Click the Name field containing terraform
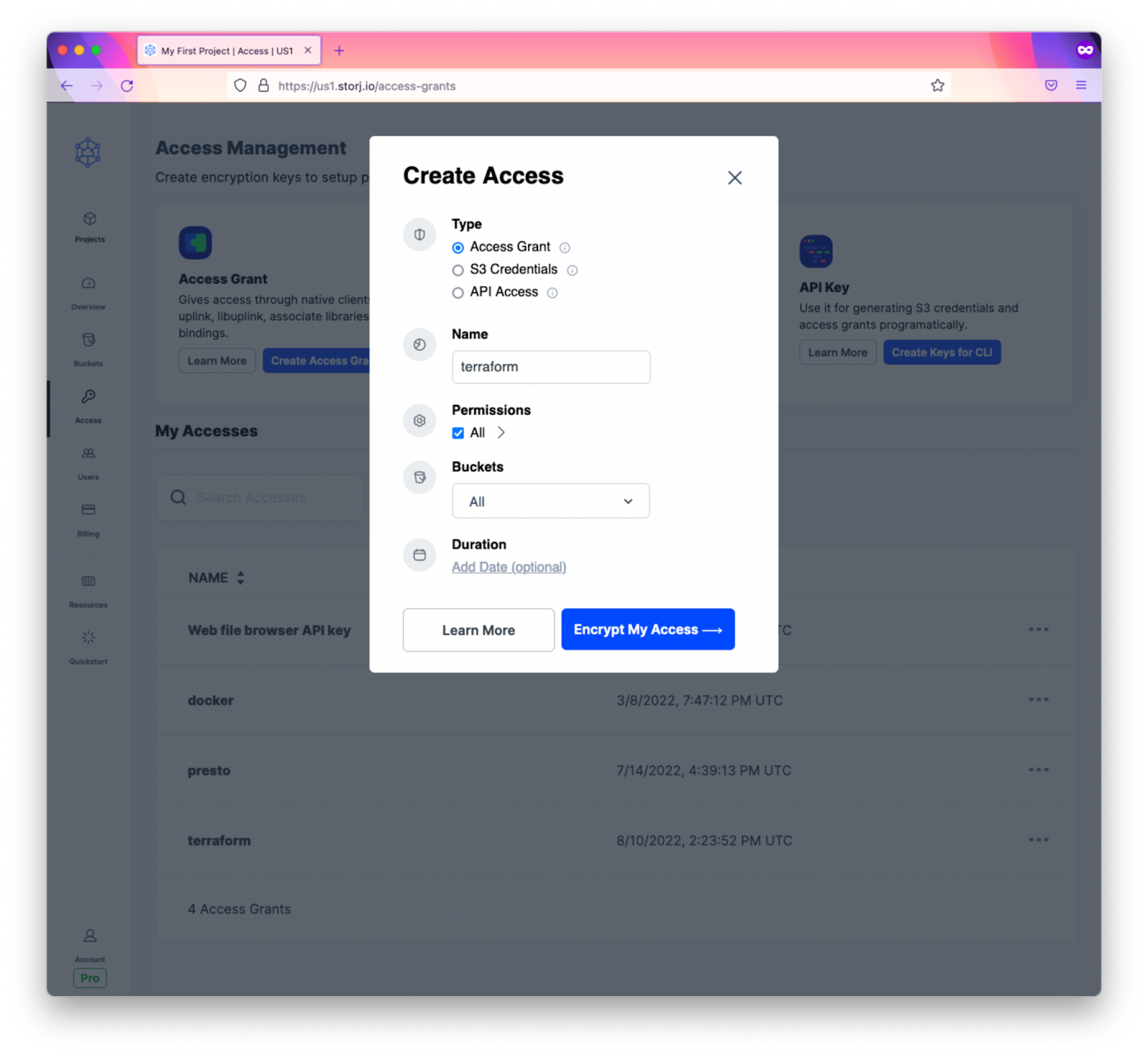The image size is (1148, 1058). 550,367
